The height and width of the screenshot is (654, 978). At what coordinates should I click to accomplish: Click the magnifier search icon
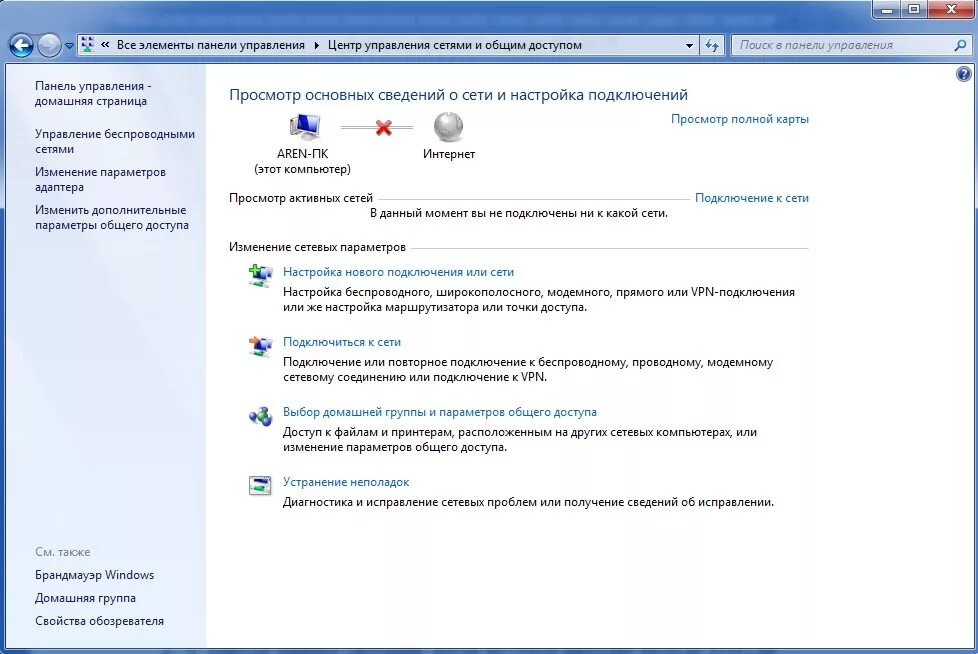(x=961, y=45)
